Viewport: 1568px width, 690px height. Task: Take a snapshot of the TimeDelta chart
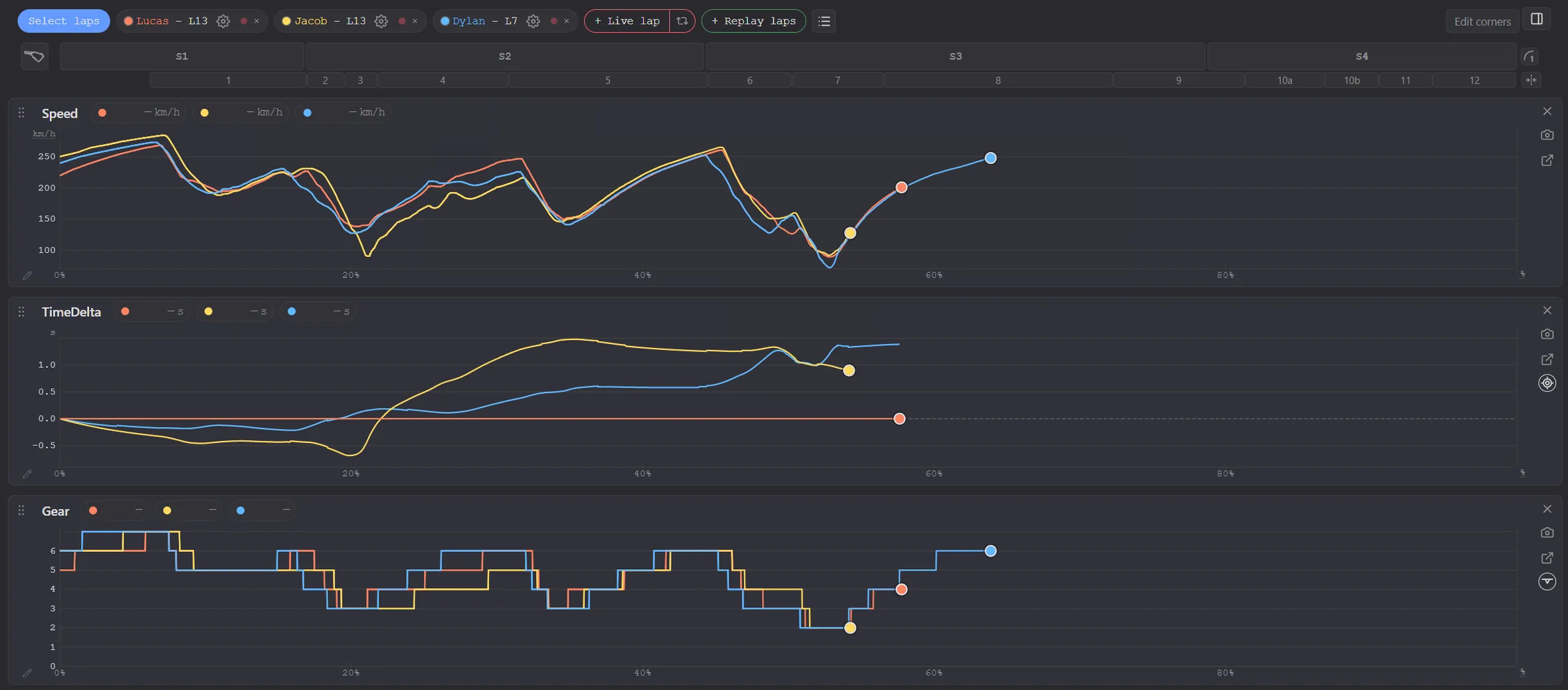1547,334
